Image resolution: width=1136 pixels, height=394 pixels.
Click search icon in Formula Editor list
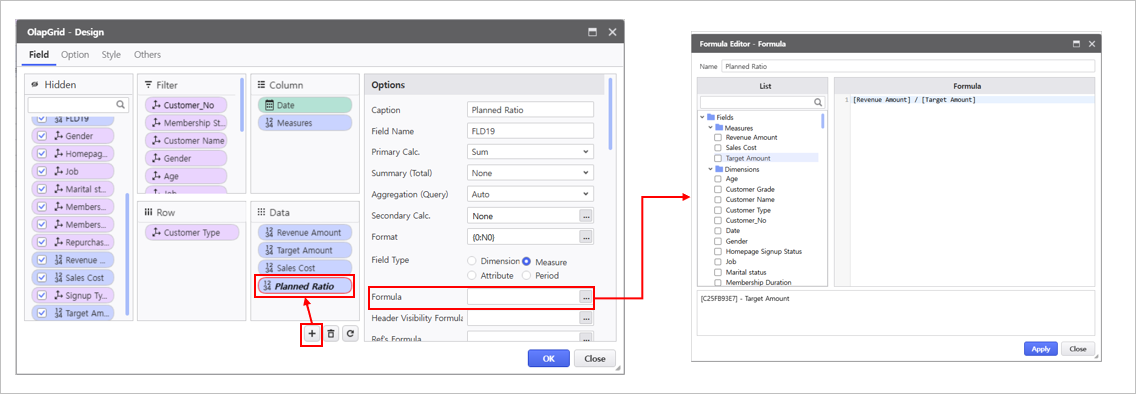[x=819, y=102]
